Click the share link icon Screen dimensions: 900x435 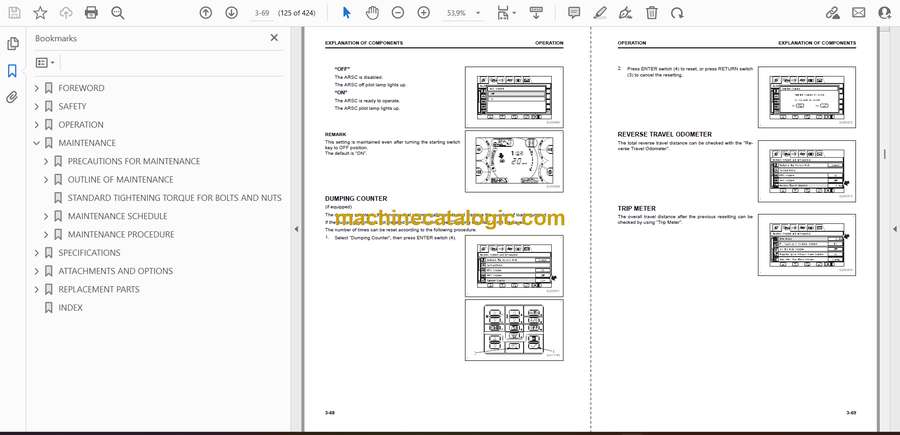pos(832,13)
